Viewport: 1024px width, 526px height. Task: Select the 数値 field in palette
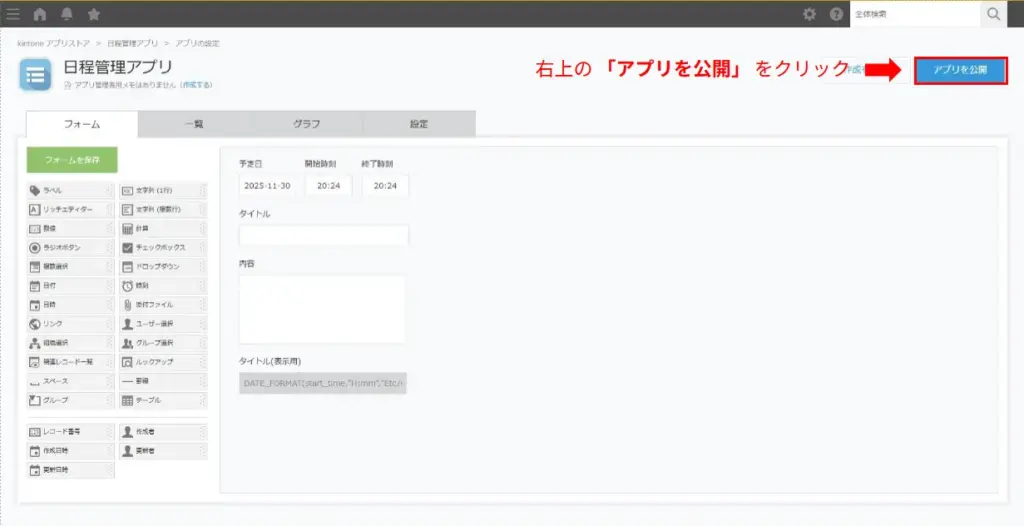pyautogui.click(x=71, y=229)
